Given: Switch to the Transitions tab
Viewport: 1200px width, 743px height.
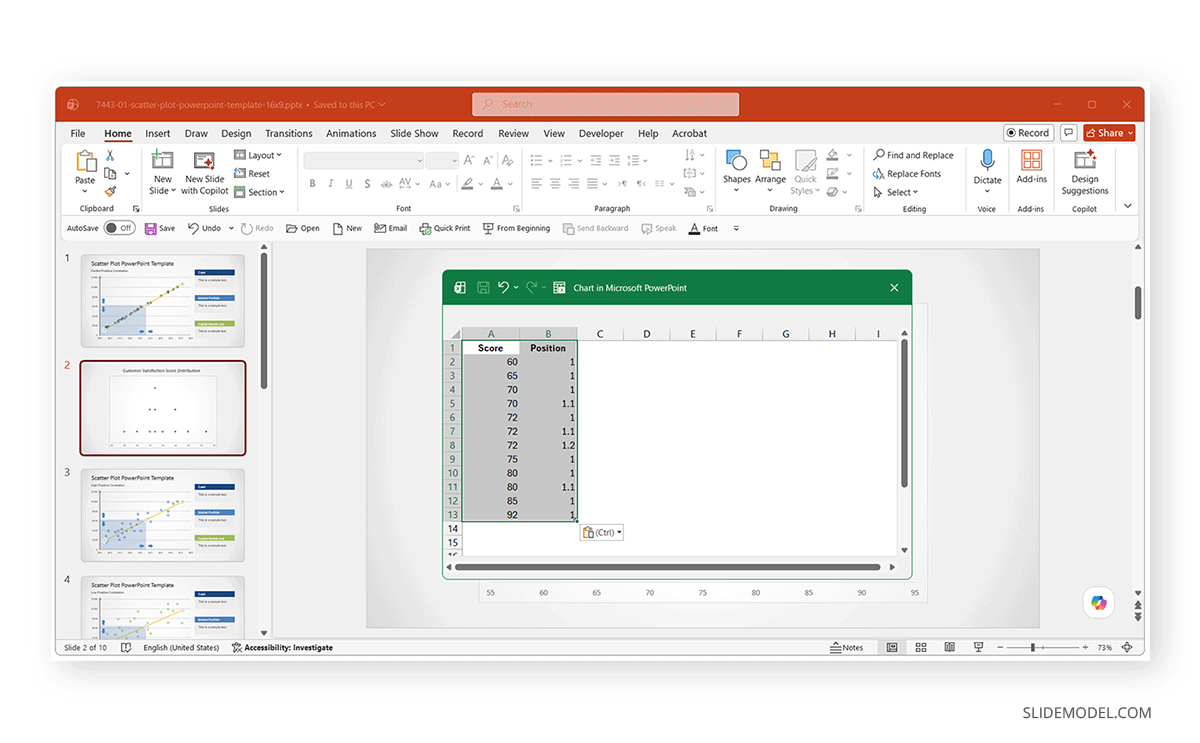Looking at the screenshot, I should tap(289, 133).
